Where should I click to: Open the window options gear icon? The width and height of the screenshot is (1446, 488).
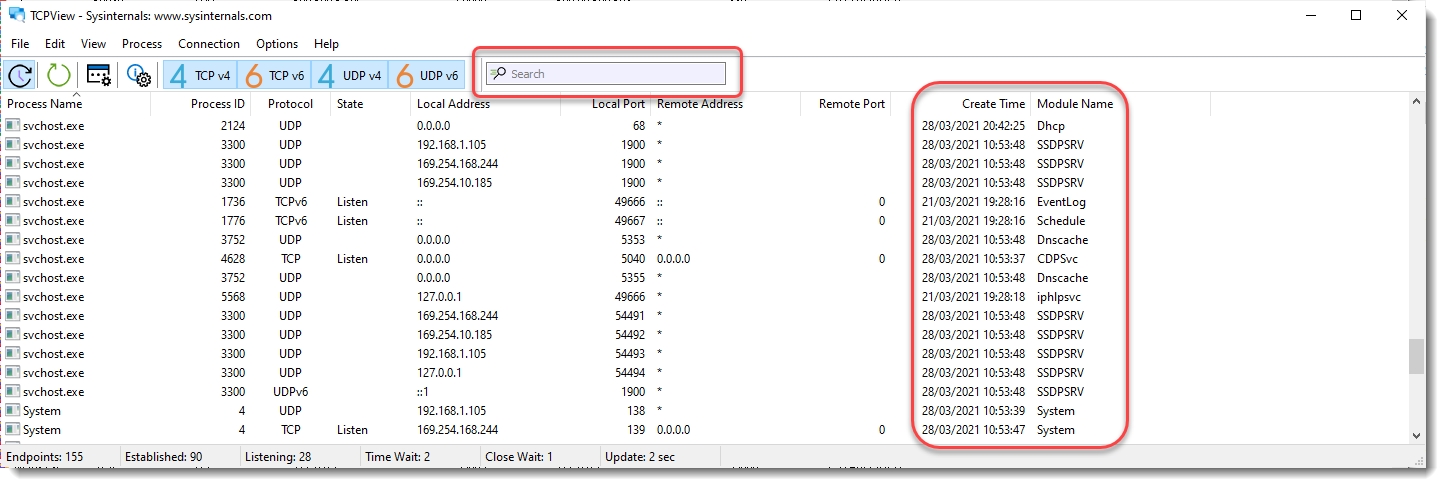(x=98, y=74)
